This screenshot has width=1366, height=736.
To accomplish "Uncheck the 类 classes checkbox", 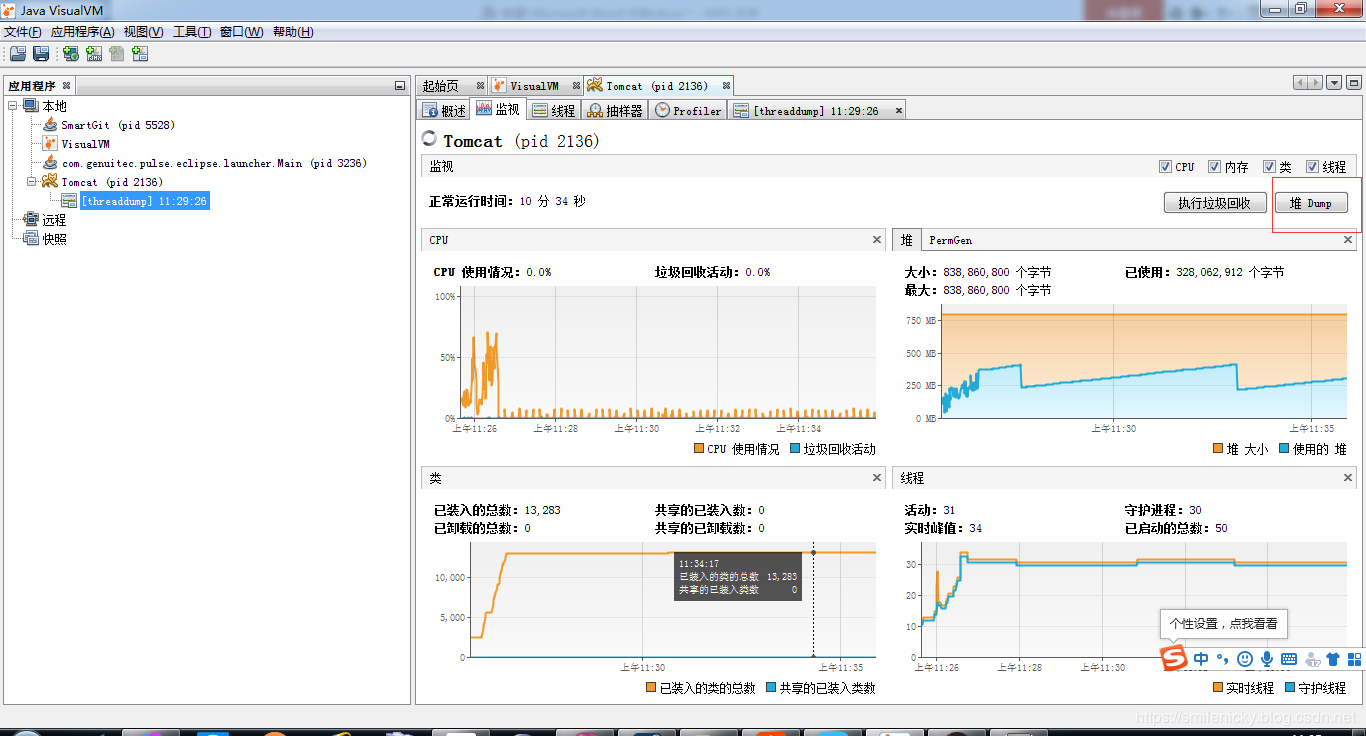I will [1269, 167].
